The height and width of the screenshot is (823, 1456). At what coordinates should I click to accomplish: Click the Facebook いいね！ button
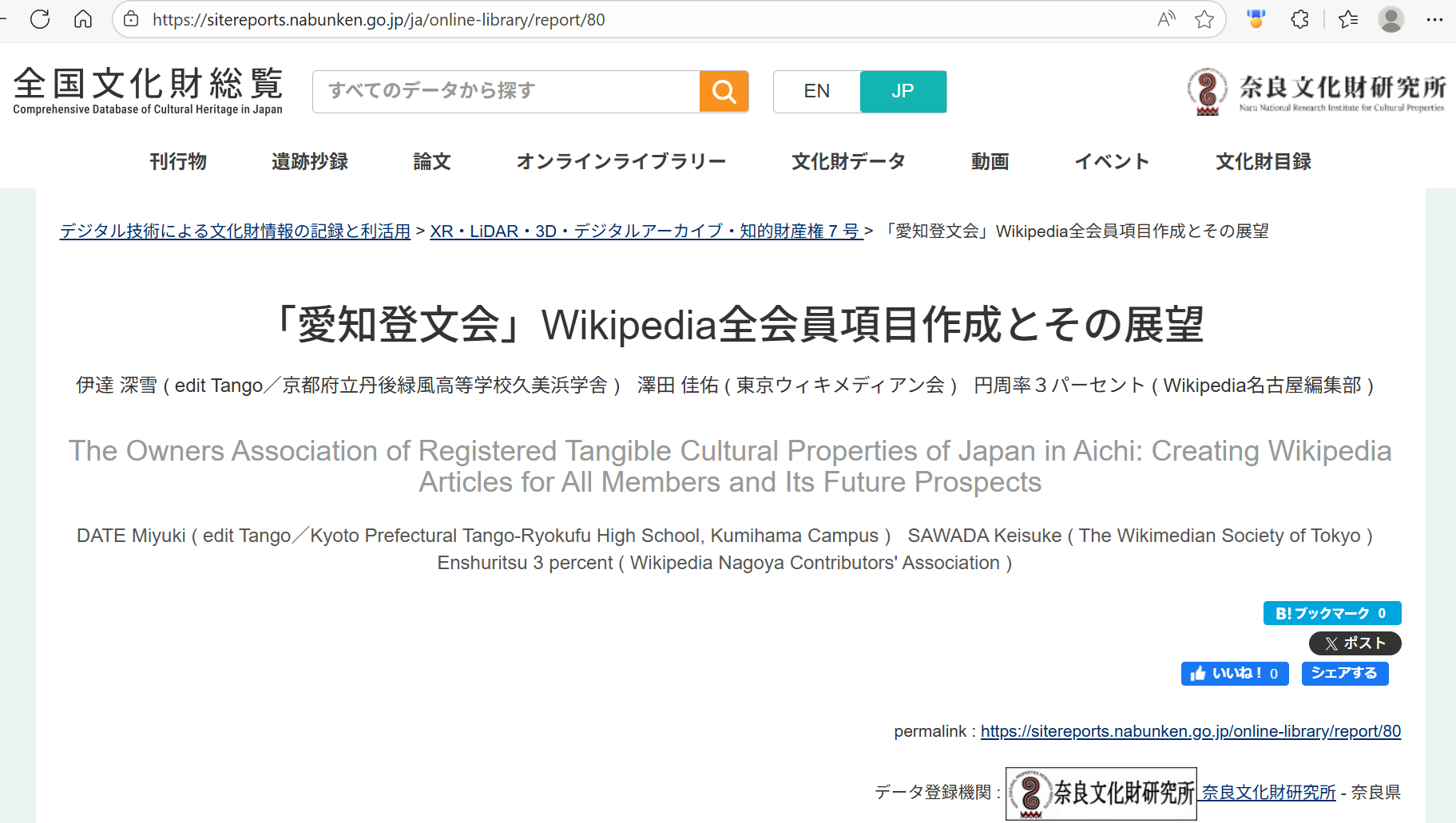[1234, 674]
